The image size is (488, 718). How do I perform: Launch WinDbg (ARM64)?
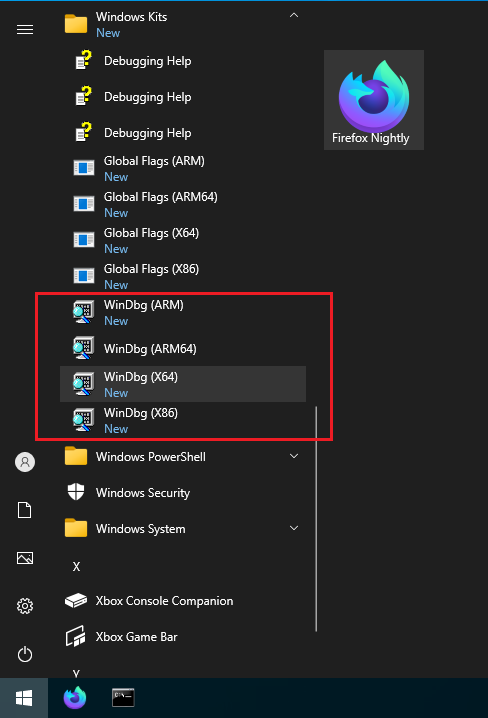(x=183, y=348)
